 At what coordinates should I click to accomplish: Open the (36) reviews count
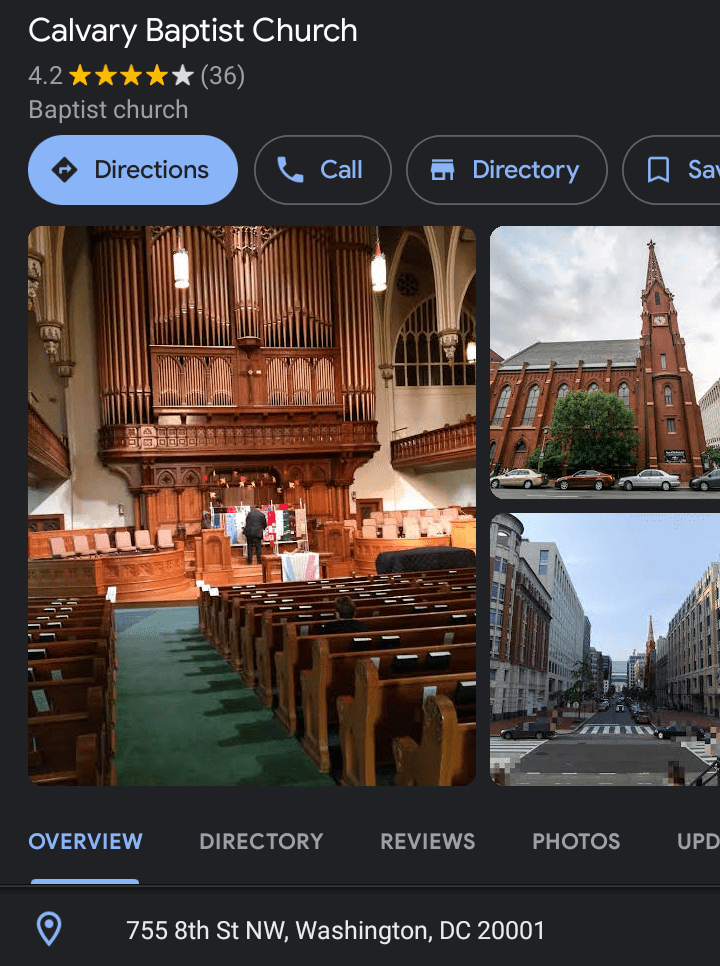[x=222, y=76]
